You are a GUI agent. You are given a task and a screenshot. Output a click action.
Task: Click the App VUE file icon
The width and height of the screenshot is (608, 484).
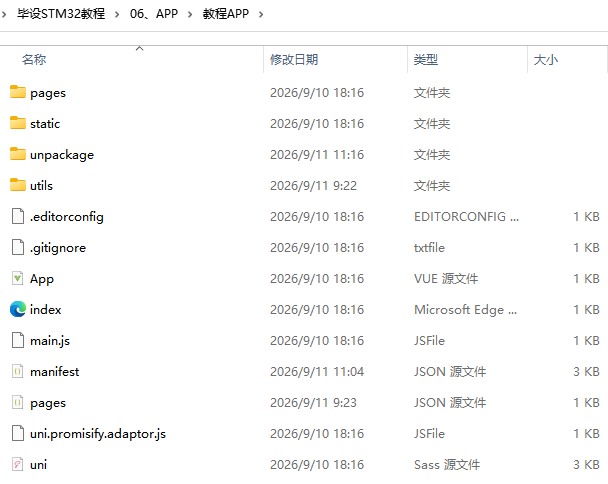pos(17,278)
